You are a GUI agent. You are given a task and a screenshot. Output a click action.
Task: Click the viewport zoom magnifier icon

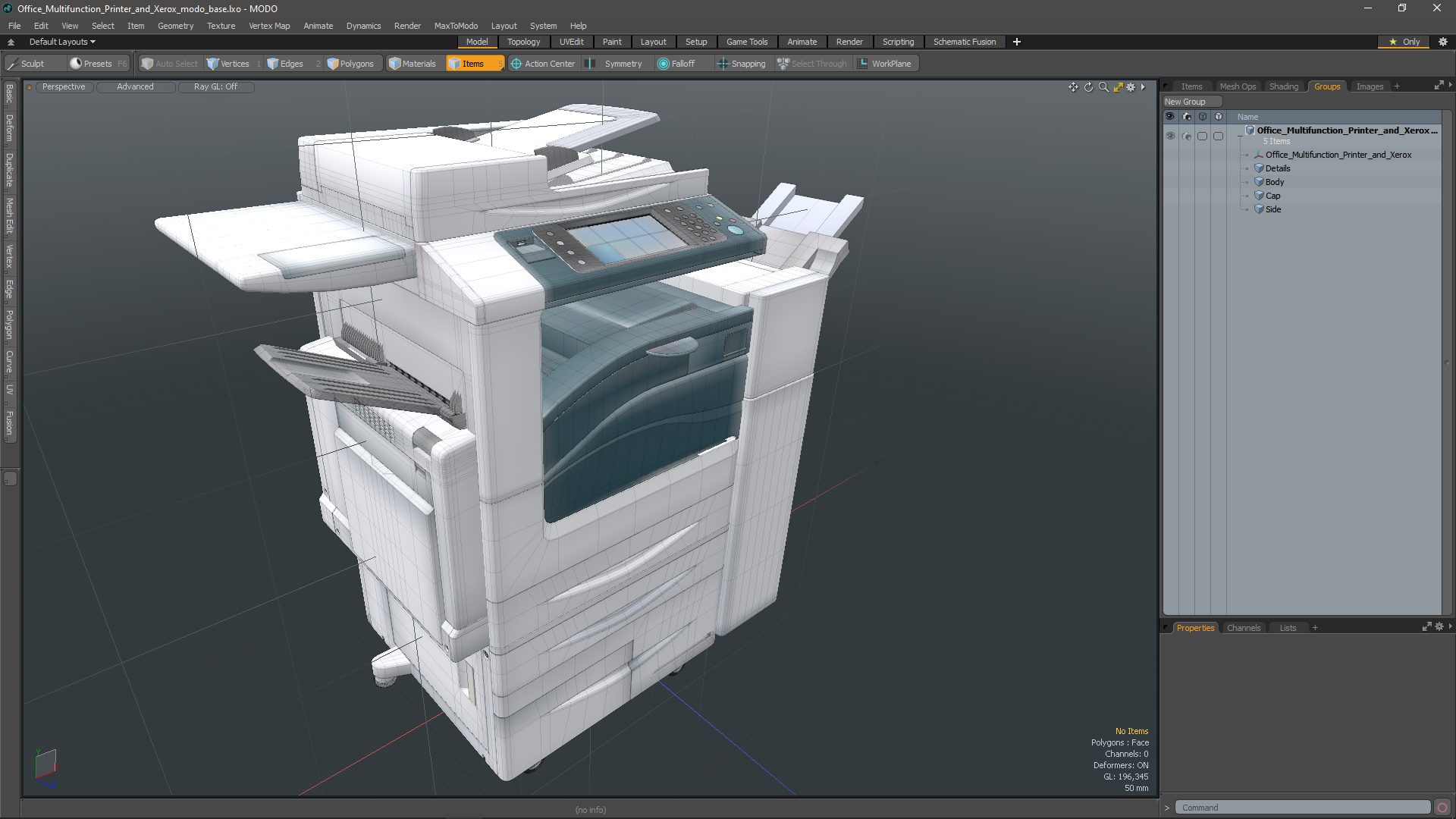[1103, 87]
